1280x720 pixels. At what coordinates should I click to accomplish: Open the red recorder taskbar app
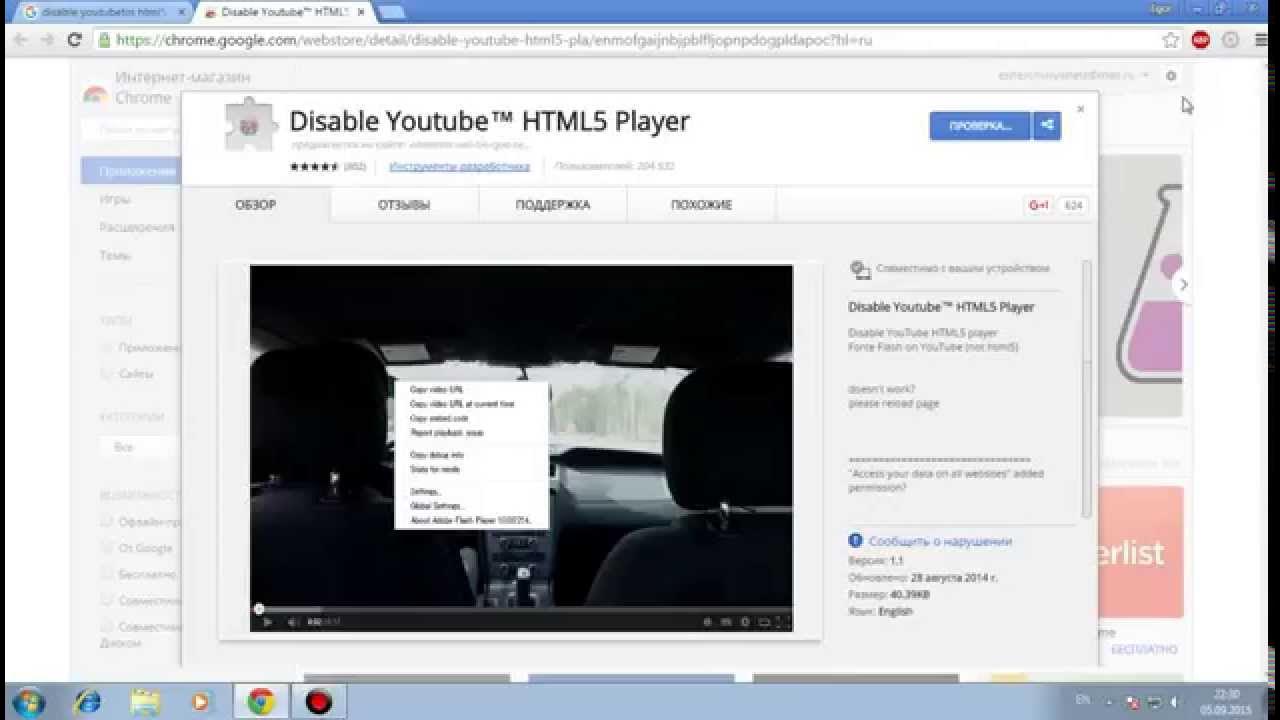point(319,701)
